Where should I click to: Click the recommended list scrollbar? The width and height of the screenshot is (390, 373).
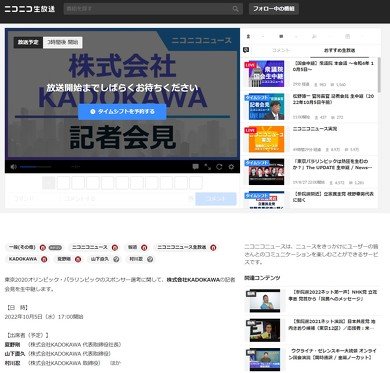[x=379, y=76]
